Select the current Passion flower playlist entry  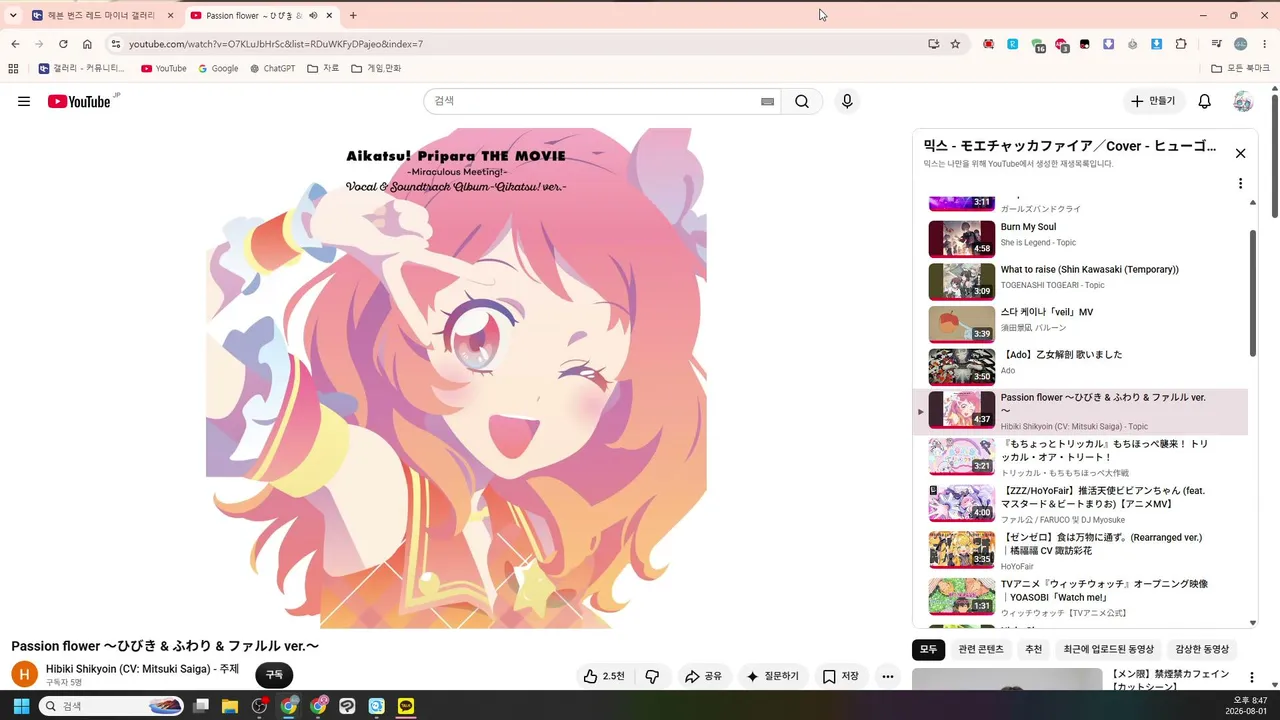[1080, 410]
